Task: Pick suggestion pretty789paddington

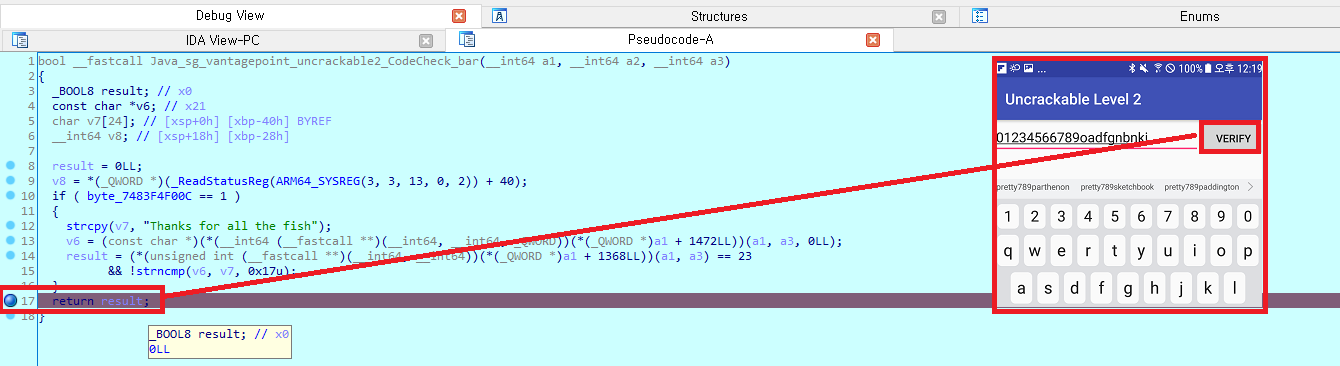Action: 1201,187
